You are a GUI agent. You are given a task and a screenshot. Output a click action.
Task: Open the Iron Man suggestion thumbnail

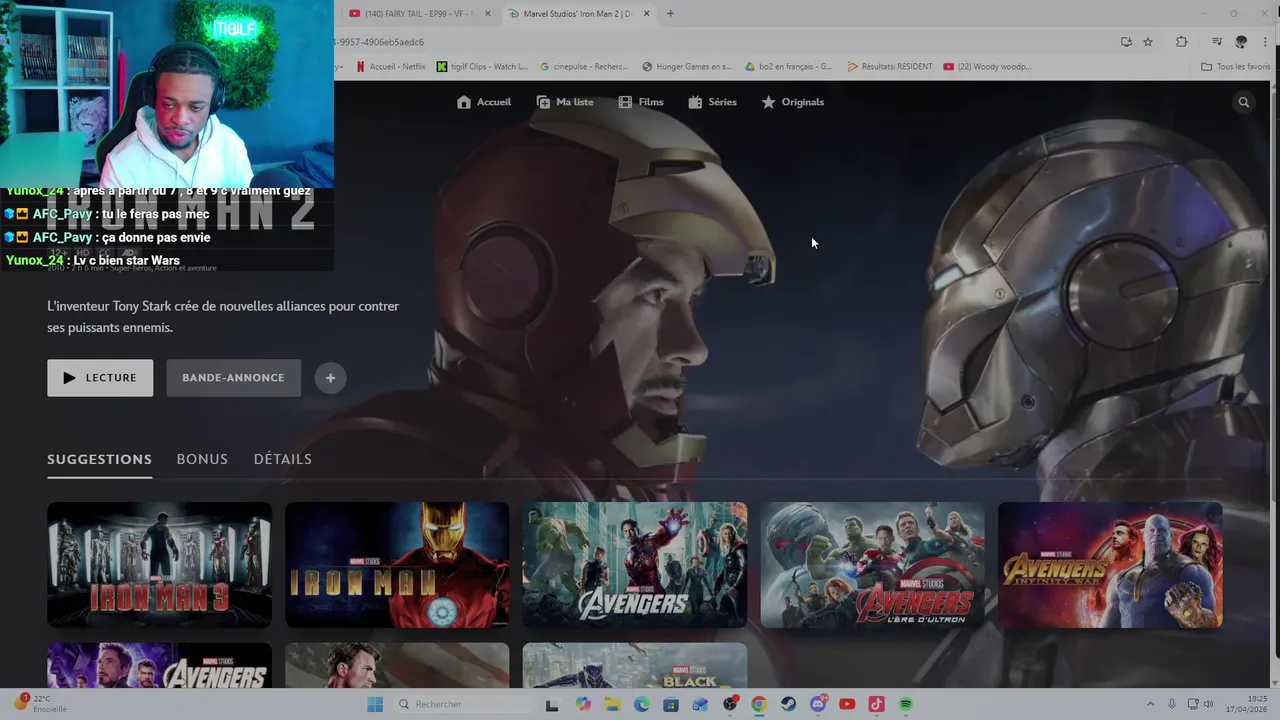tap(397, 564)
